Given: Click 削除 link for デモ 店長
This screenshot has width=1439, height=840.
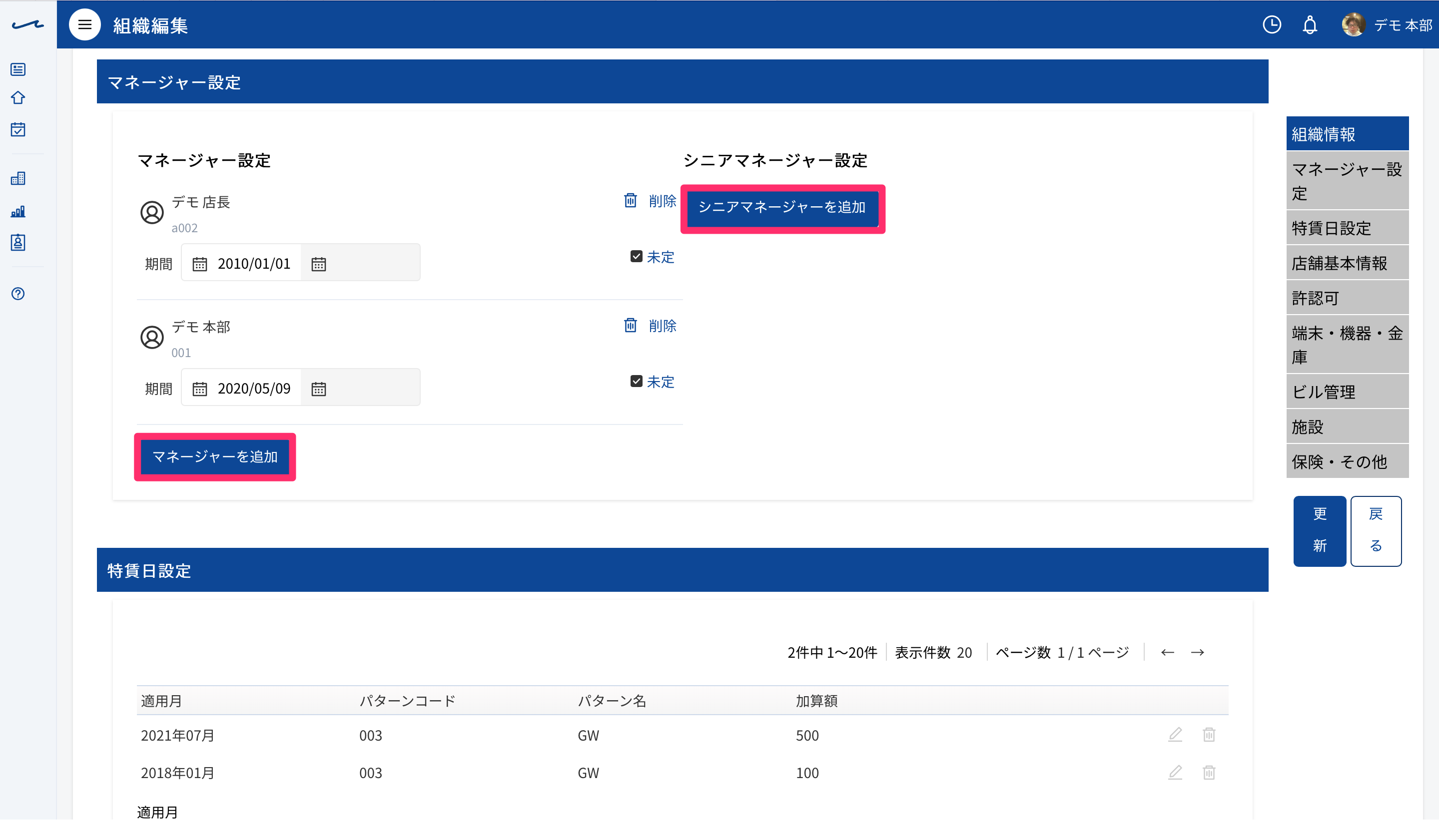Looking at the screenshot, I should (663, 201).
